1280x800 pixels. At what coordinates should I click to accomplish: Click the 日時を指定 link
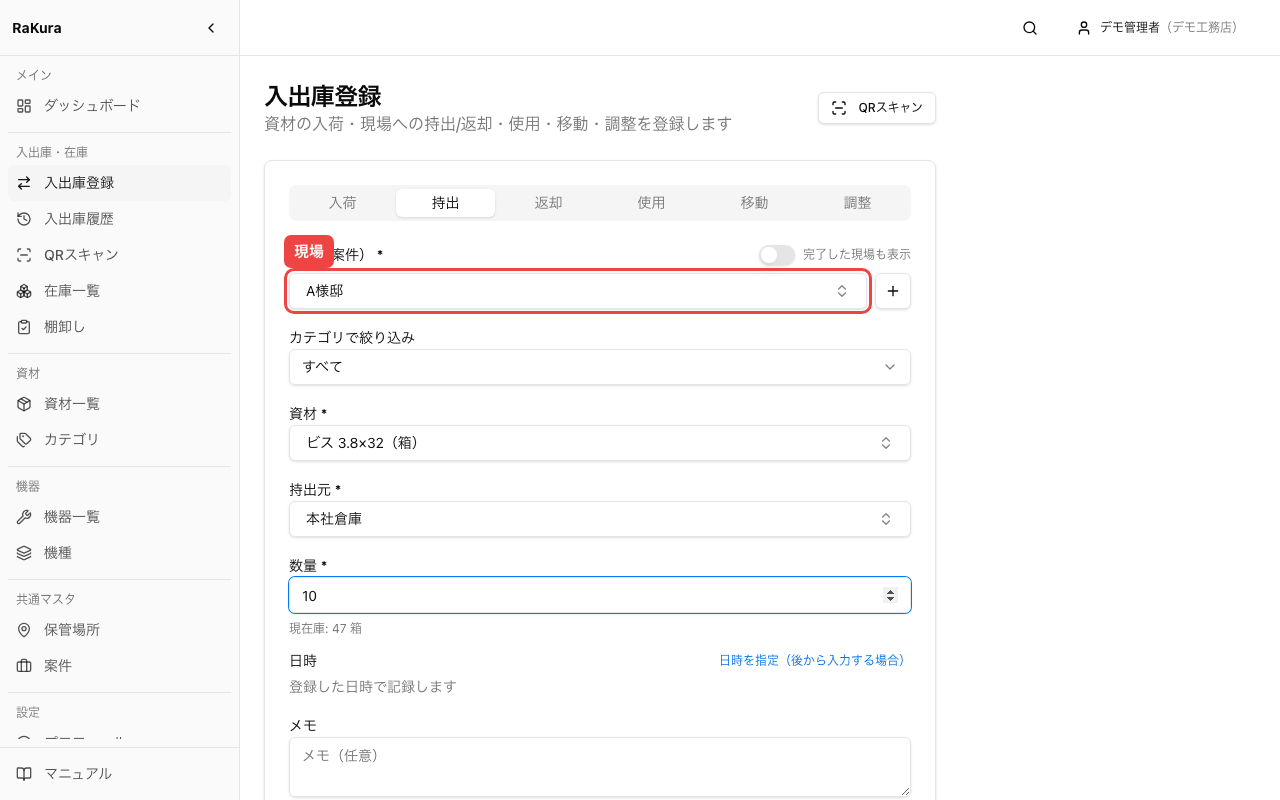pyautogui.click(x=812, y=661)
